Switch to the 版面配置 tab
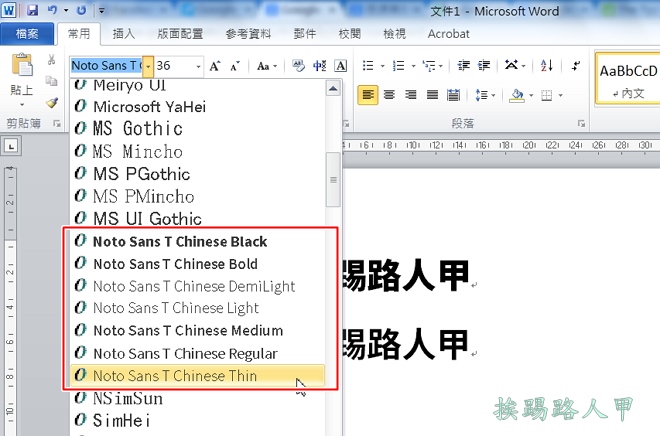The height and width of the screenshot is (436, 660). pos(178,33)
